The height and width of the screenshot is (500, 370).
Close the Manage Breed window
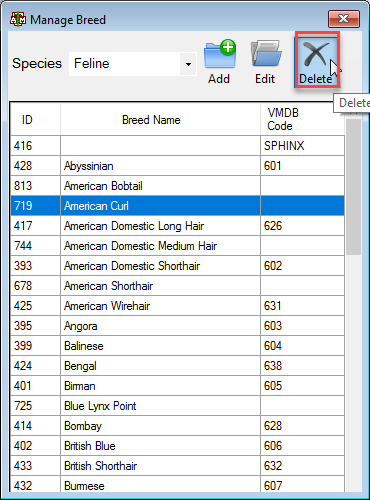[x=344, y=19]
